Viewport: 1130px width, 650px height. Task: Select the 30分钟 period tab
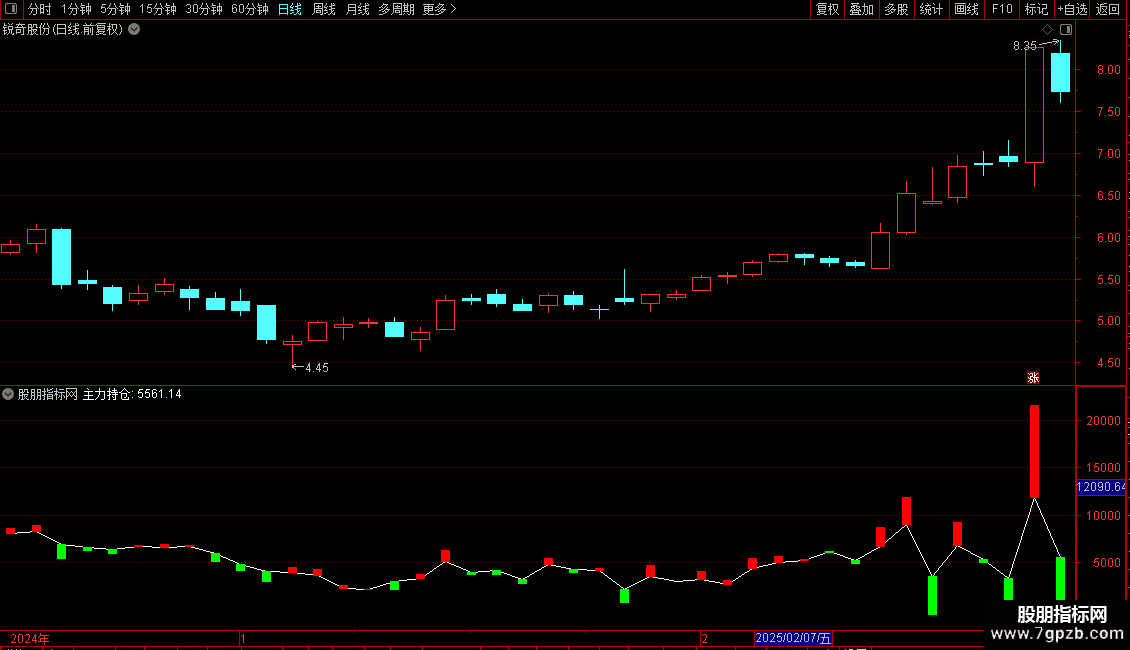[x=204, y=9]
